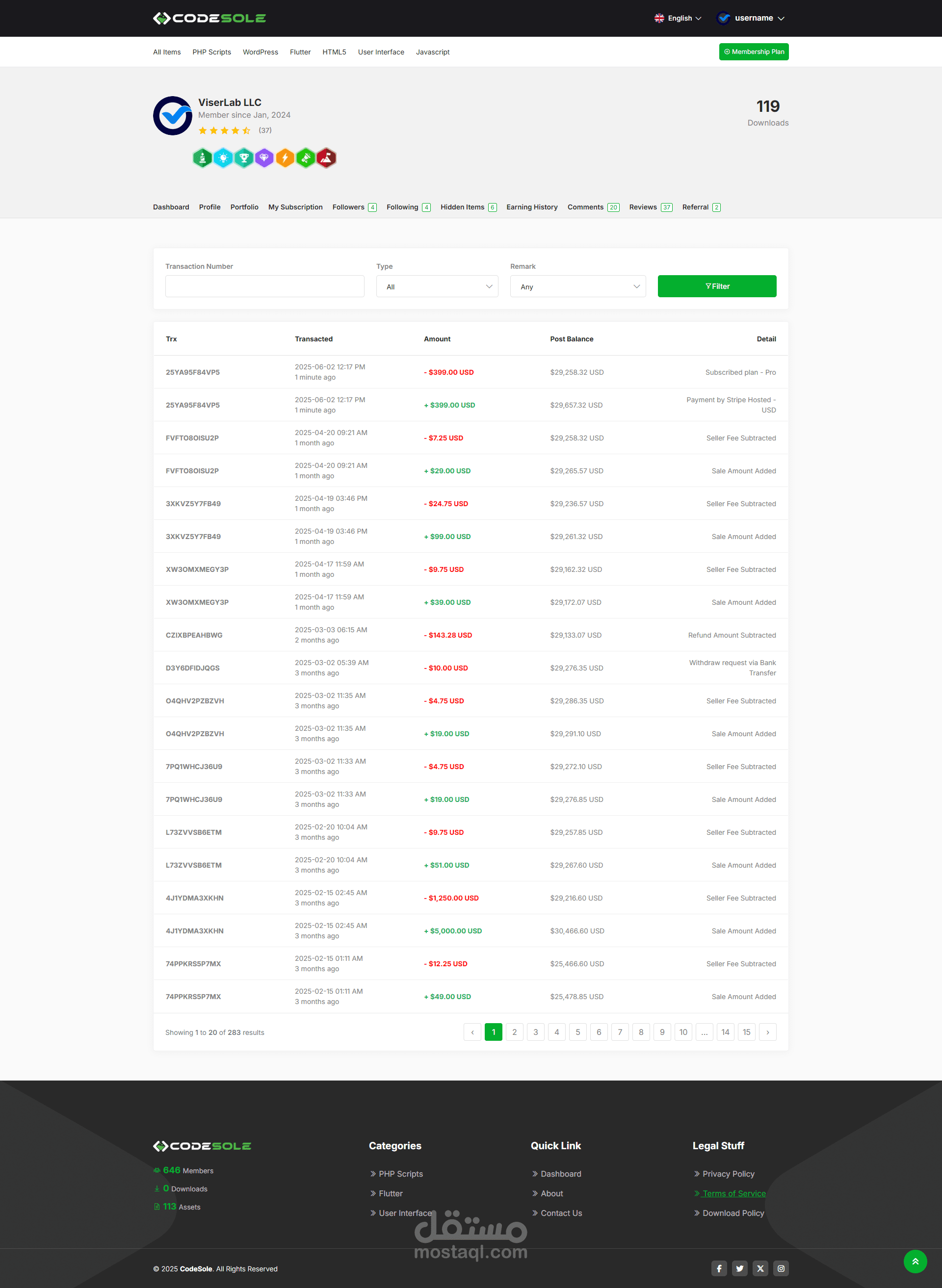Click the CodeSole logo in header
The height and width of the screenshot is (1288, 942).
click(x=209, y=18)
